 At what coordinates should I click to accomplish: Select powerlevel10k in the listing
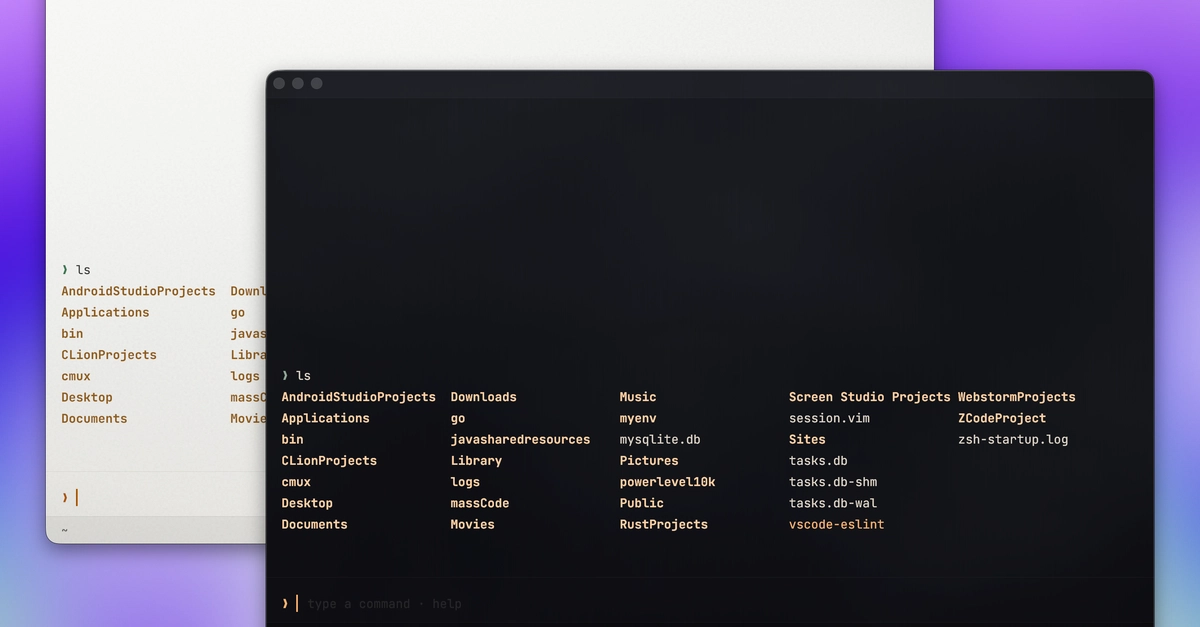point(668,482)
